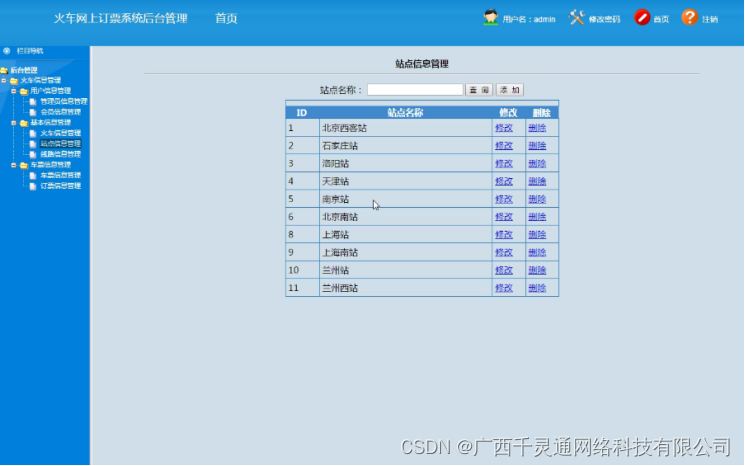This screenshot has width=745, height=466.
Task: Click the hammer and wrench tools icon
Action: [x=576, y=18]
